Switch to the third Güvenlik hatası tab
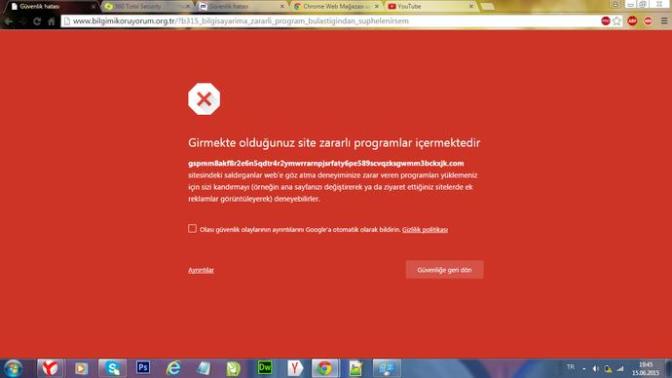This screenshot has height=378, width=672. pos(242,6)
